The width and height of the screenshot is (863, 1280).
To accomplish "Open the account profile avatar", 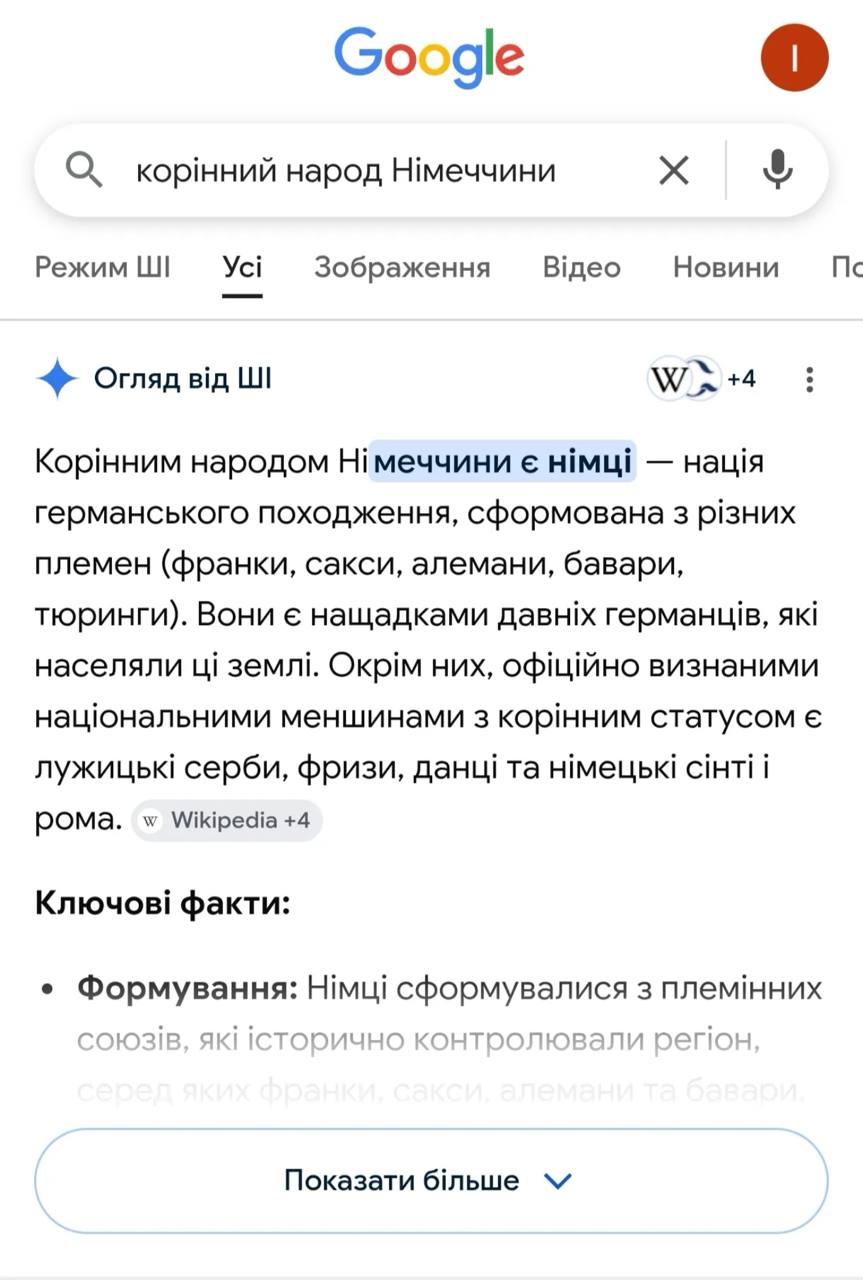I will point(794,57).
